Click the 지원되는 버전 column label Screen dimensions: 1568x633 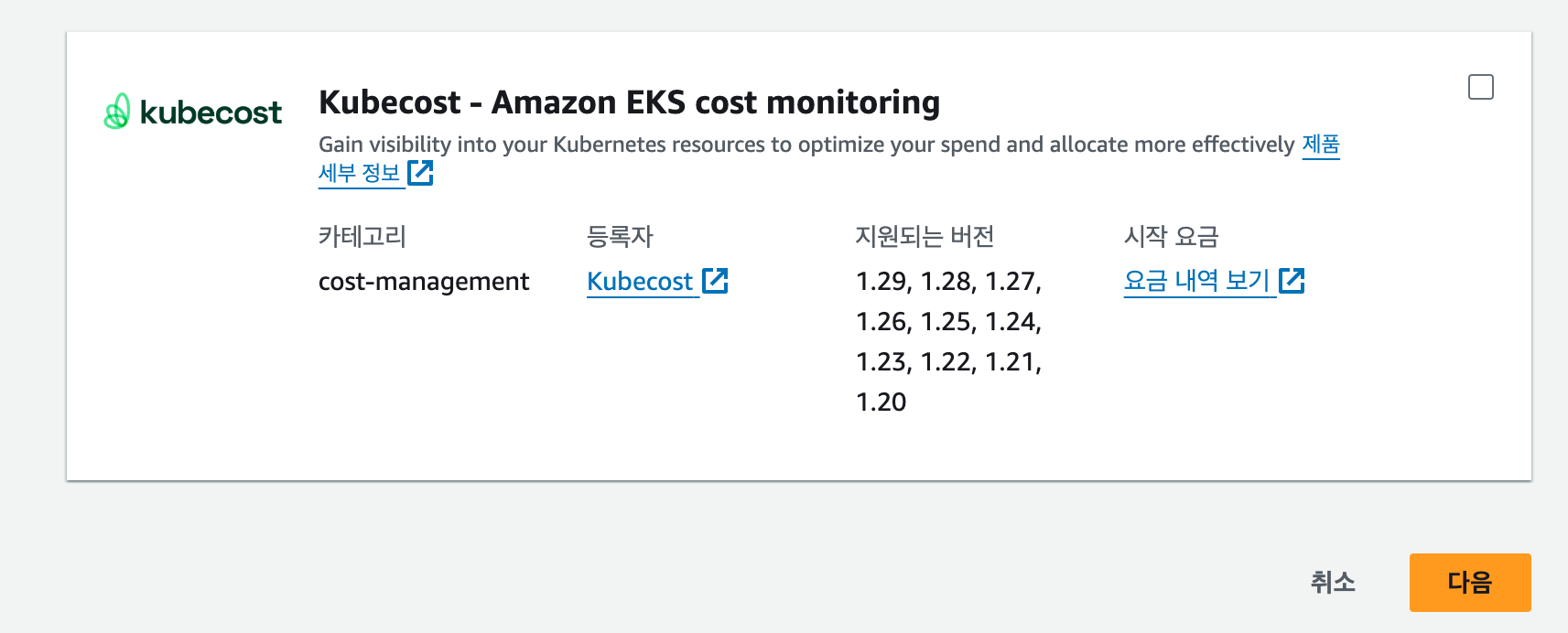[925, 237]
